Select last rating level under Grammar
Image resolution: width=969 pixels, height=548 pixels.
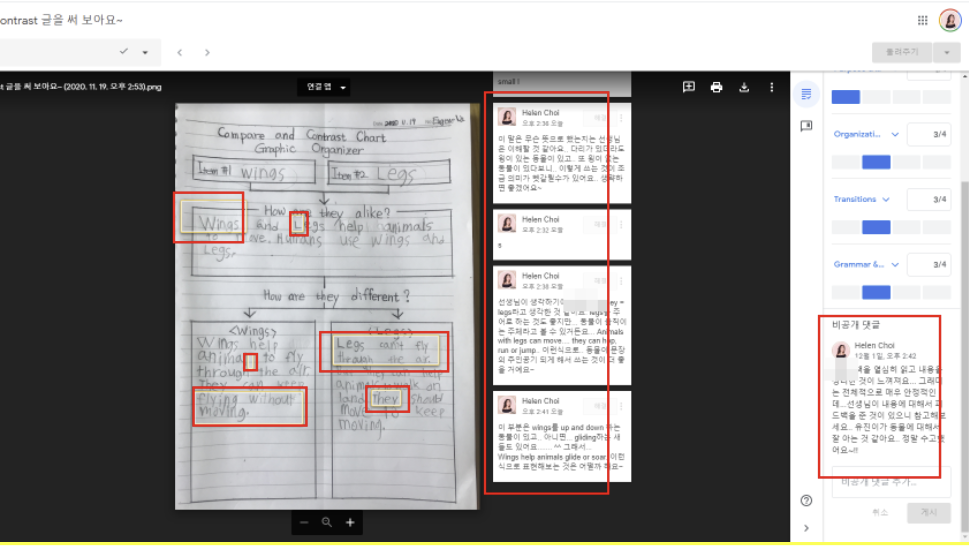click(x=937, y=292)
